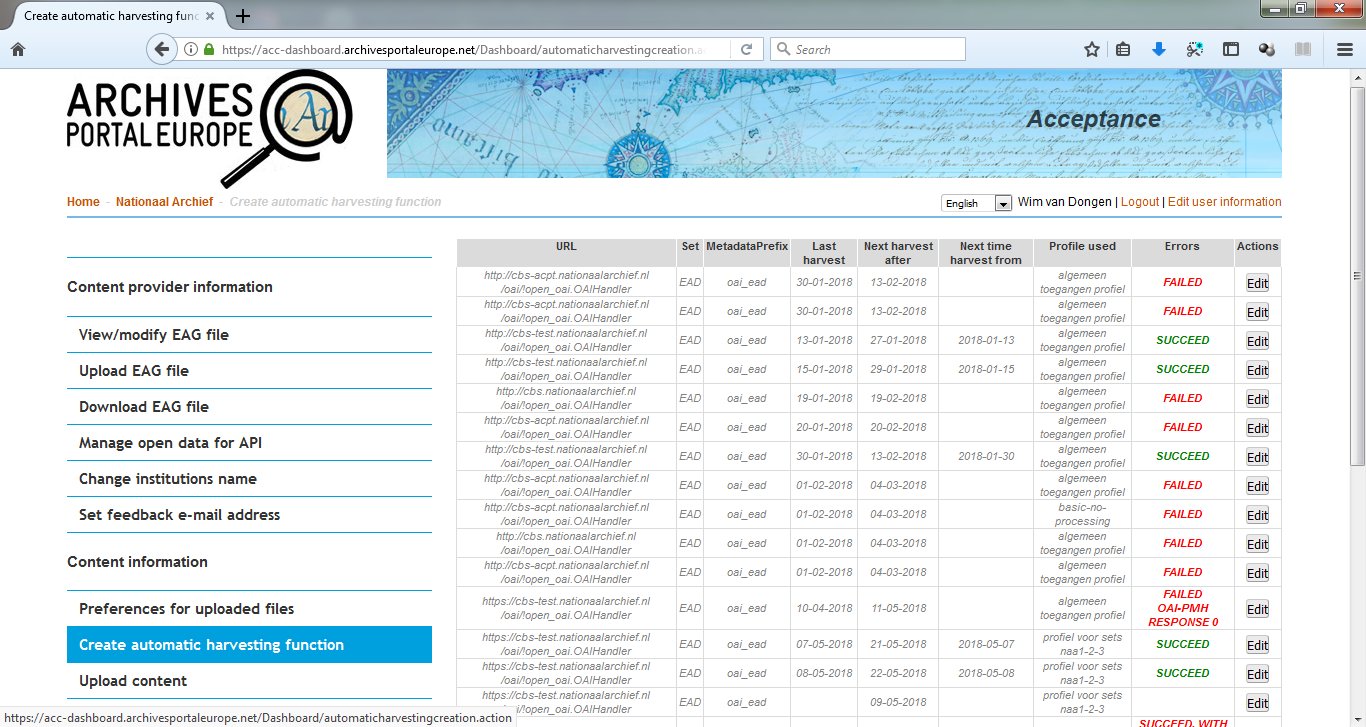This screenshot has width=1366, height=727.
Task: Click the Archives Portal Europe logo
Action: [212, 128]
